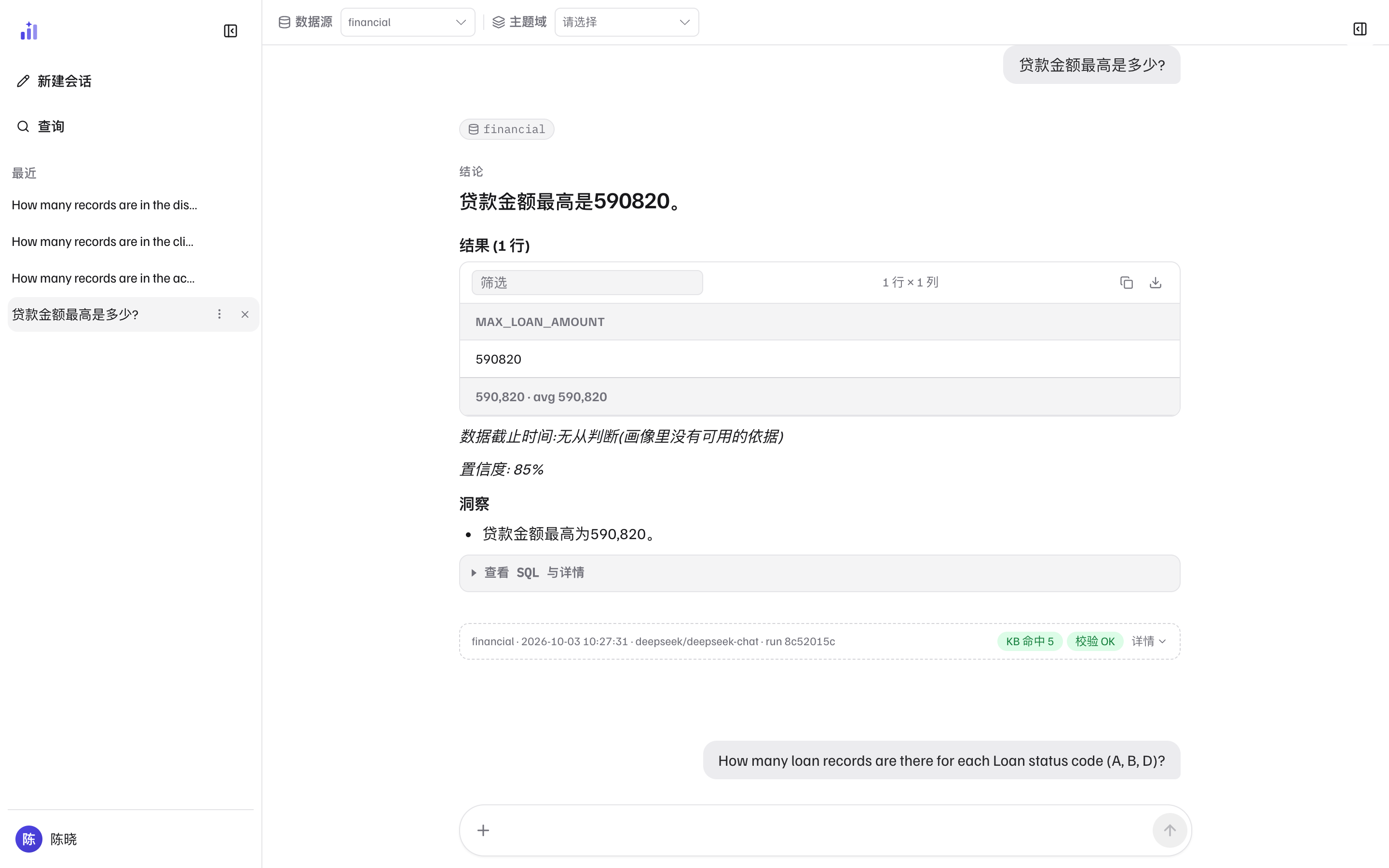Copy the result table

1126,283
